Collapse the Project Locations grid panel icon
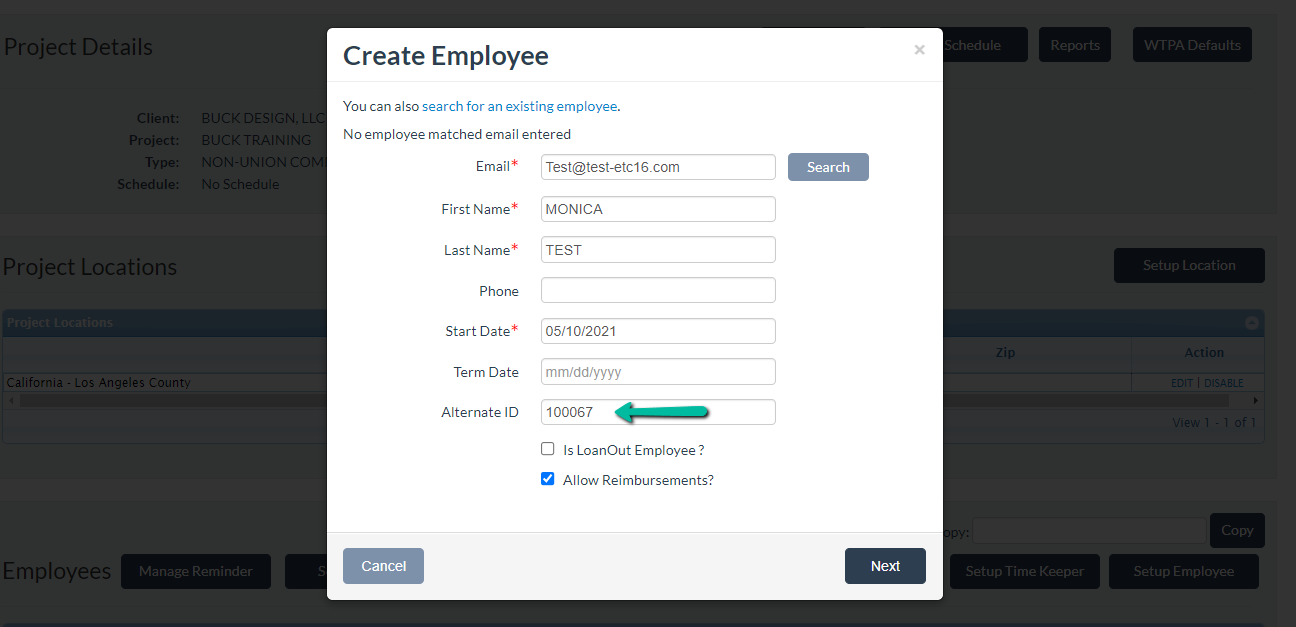This screenshot has height=627, width=1296. tap(1251, 323)
